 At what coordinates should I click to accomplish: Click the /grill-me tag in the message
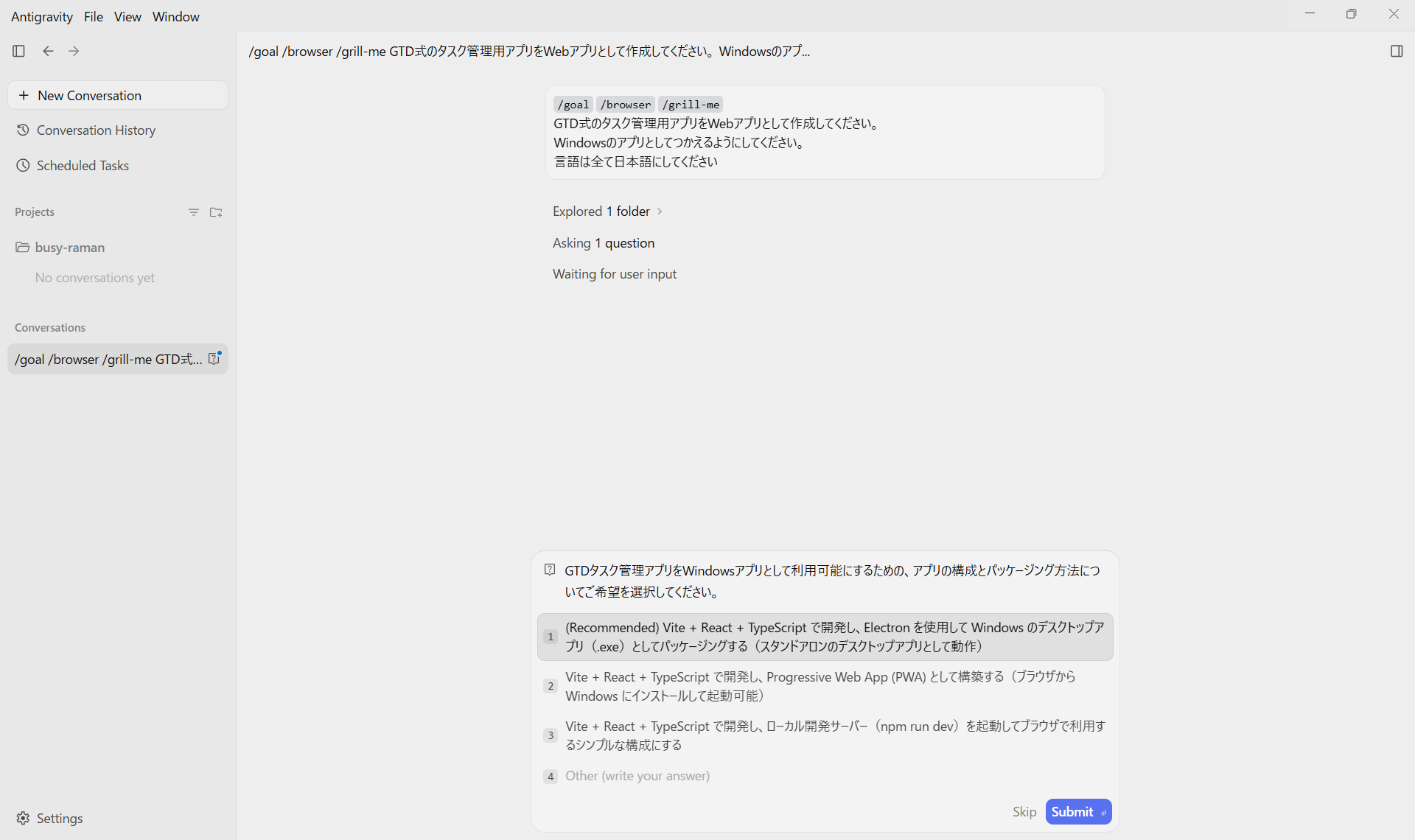click(691, 105)
